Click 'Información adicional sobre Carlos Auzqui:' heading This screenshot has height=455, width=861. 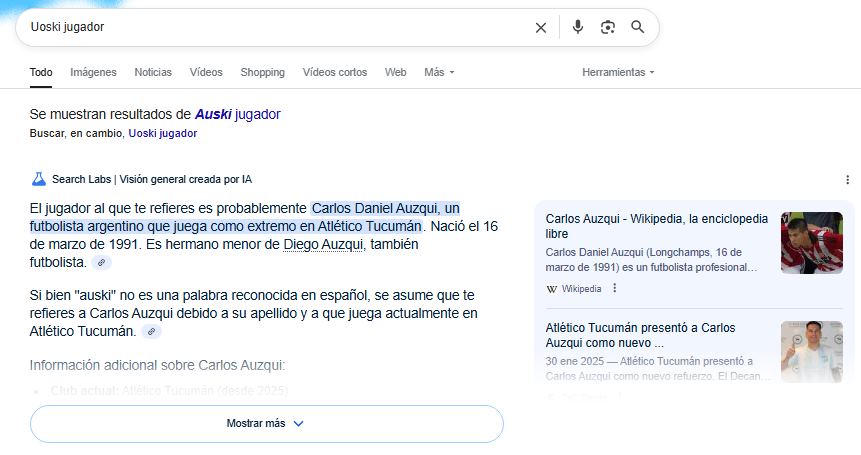[x=158, y=366]
